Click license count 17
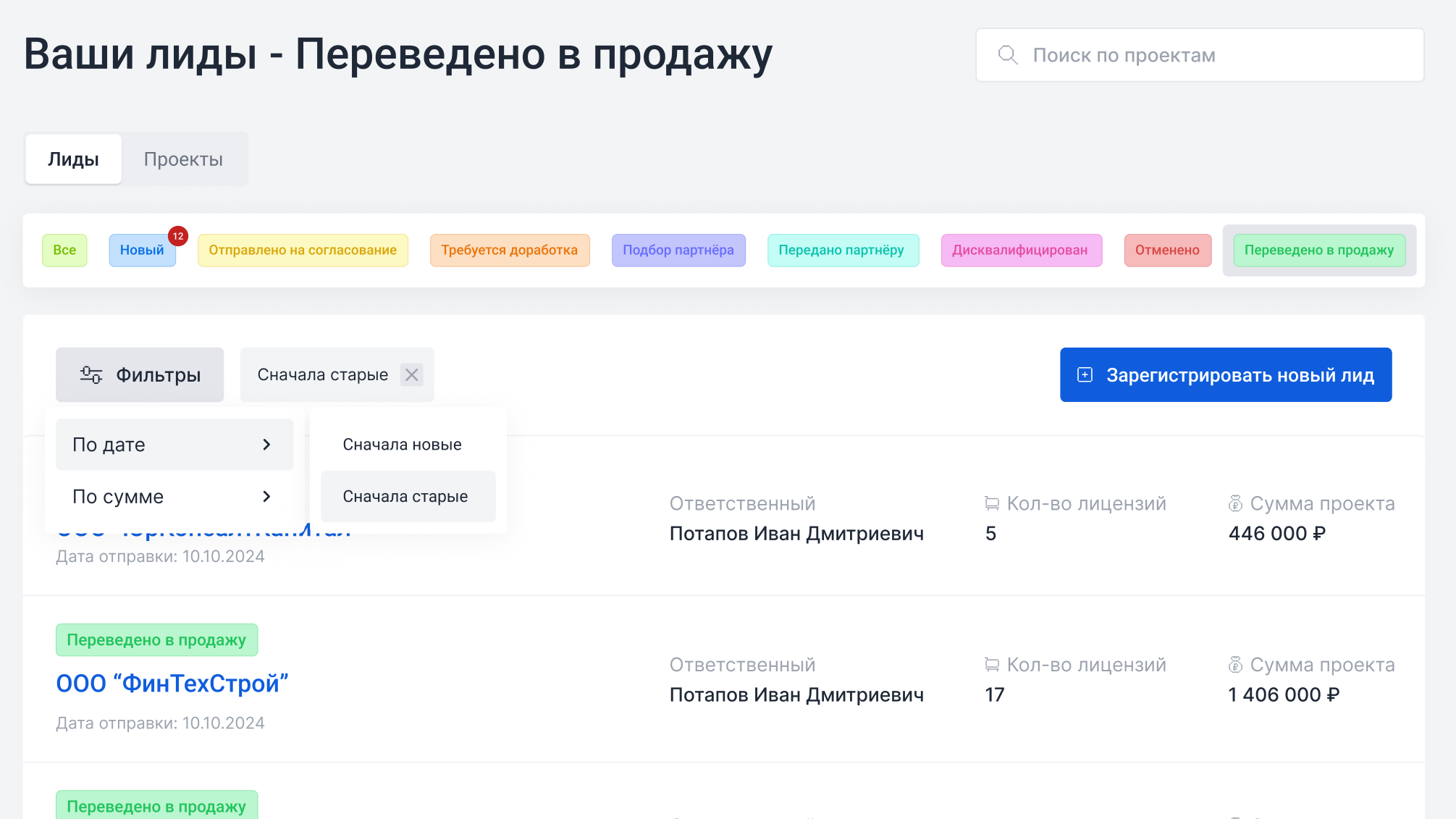Image resolution: width=1456 pixels, height=819 pixels. (995, 695)
